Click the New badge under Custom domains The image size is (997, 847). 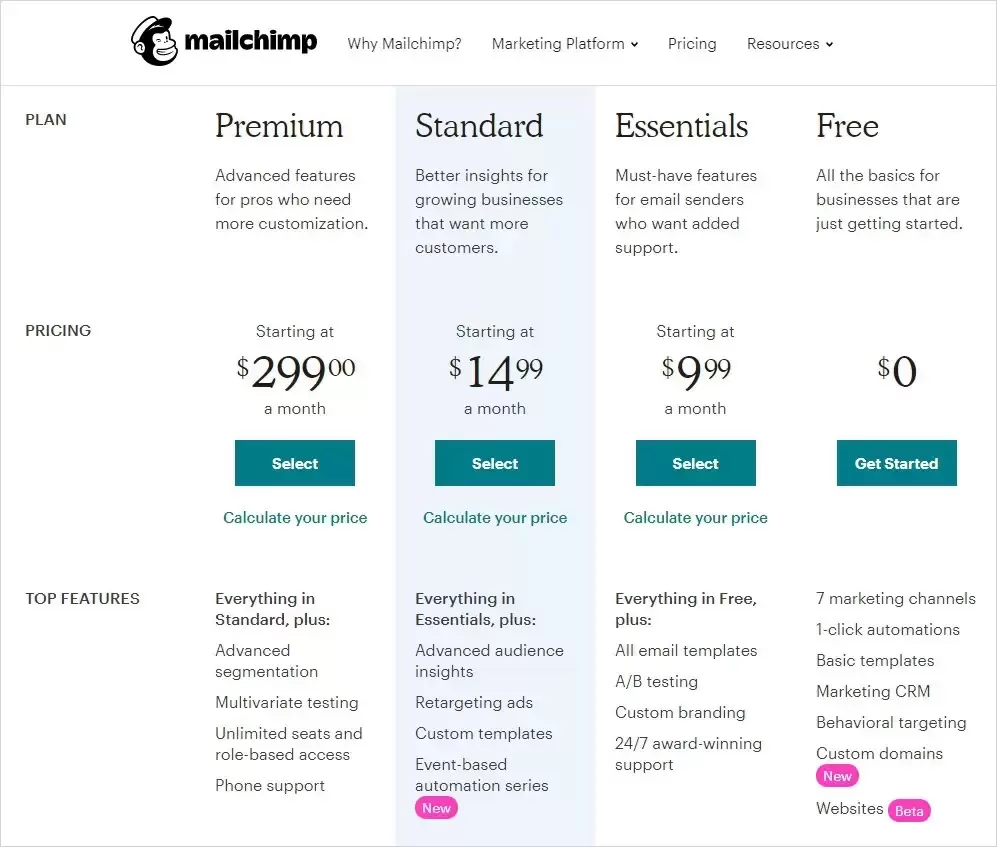(x=837, y=775)
